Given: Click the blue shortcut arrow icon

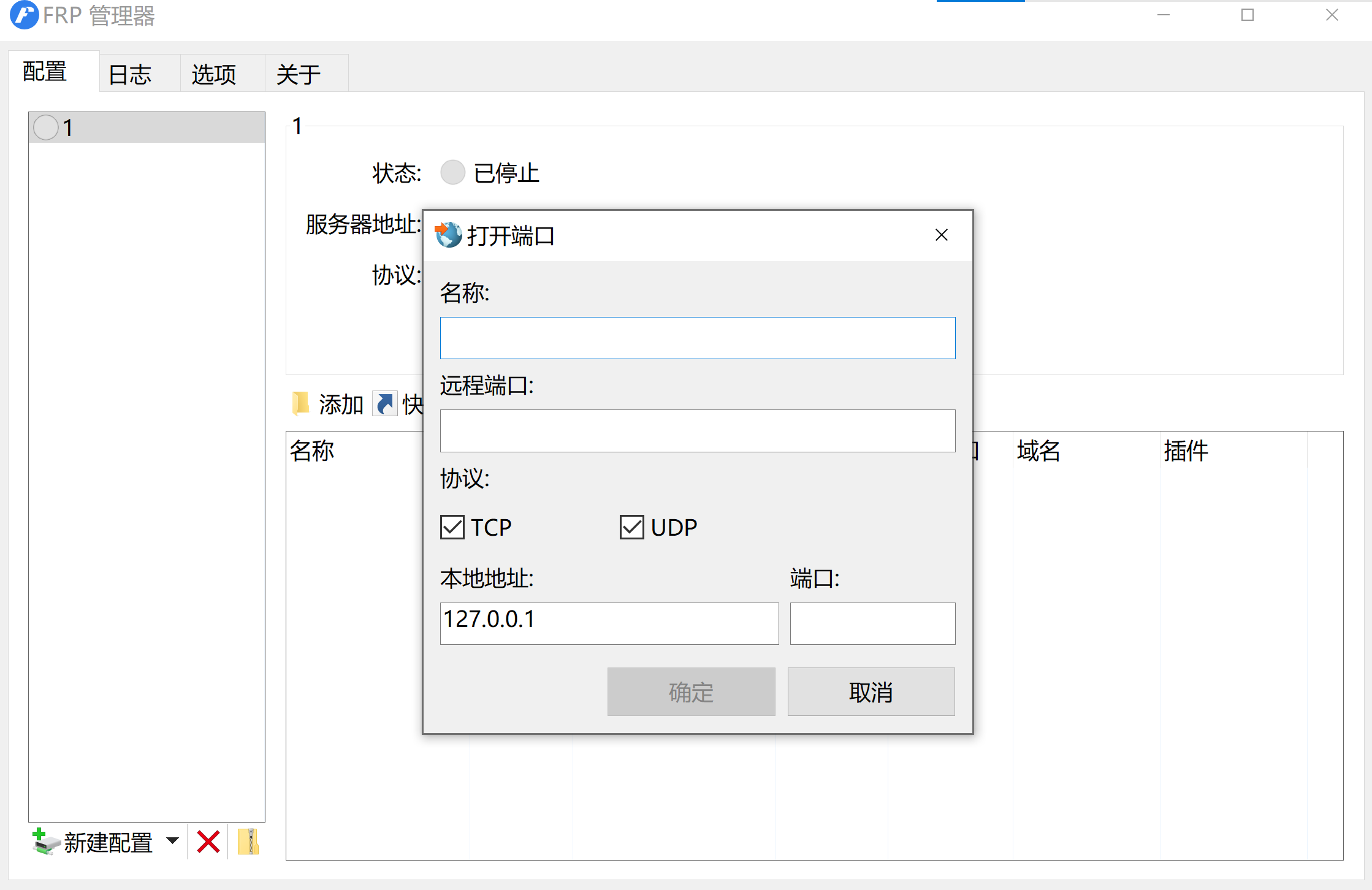Looking at the screenshot, I should click(x=385, y=404).
